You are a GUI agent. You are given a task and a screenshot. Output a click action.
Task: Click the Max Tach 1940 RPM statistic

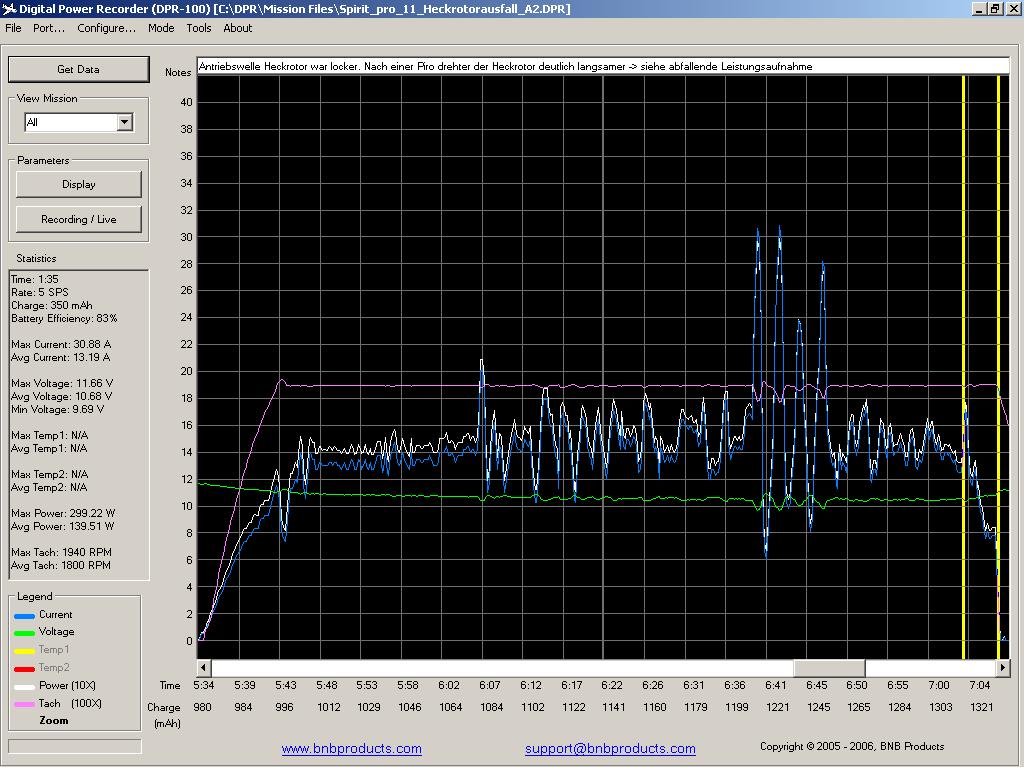click(x=61, y=552)
